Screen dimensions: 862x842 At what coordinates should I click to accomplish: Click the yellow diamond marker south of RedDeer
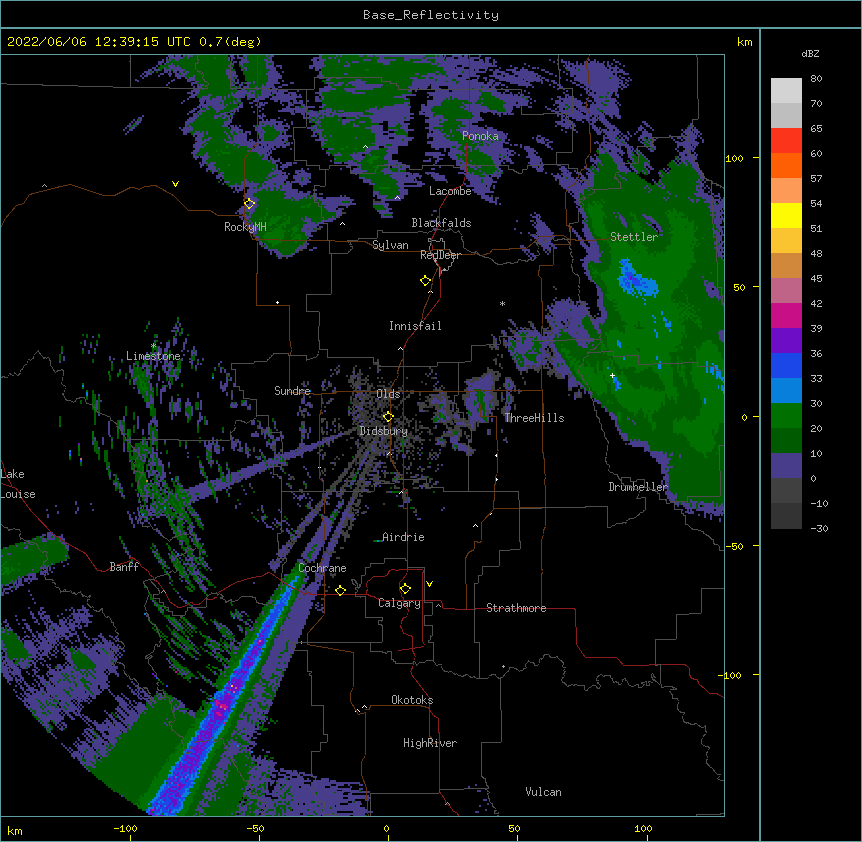[x=425, y=281]
